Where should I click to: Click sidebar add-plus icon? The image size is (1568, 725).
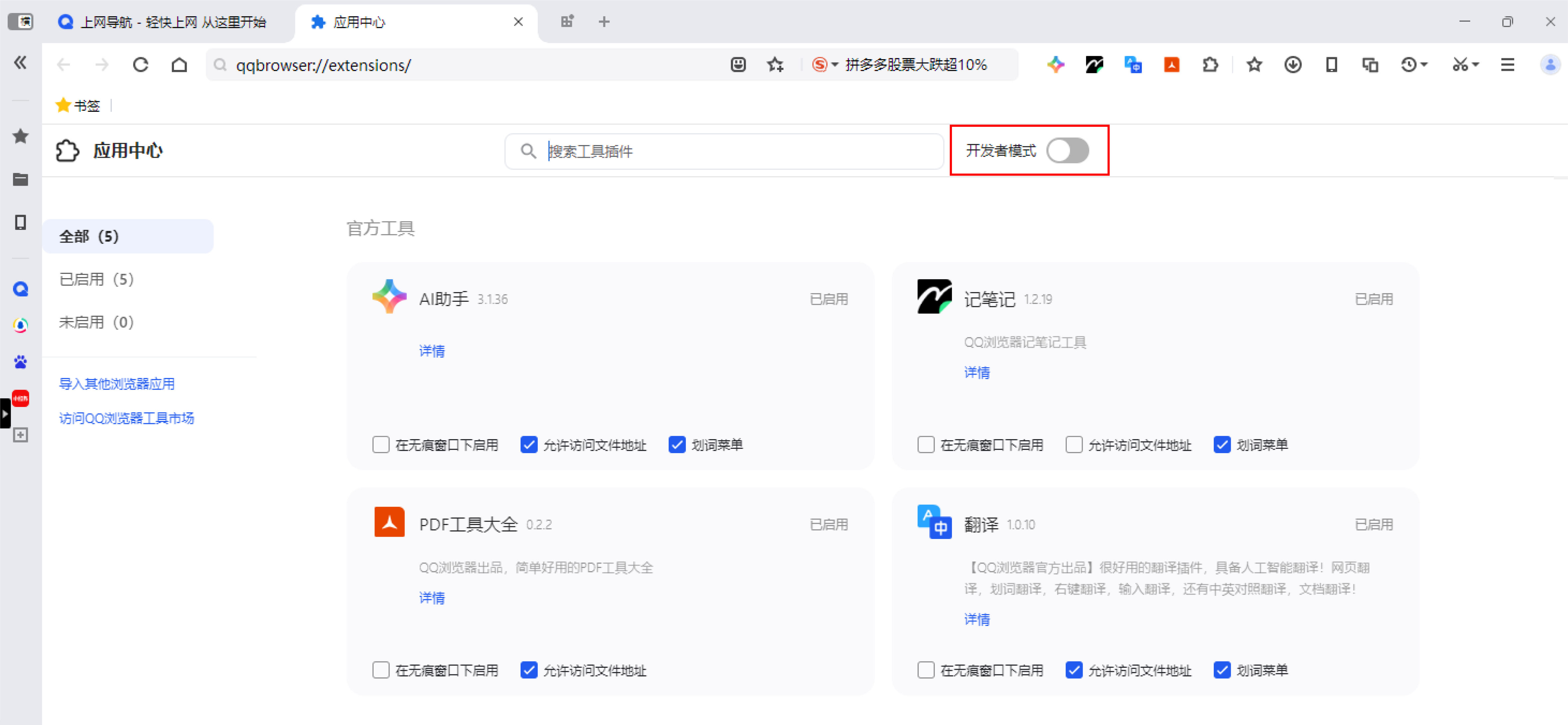21,435
